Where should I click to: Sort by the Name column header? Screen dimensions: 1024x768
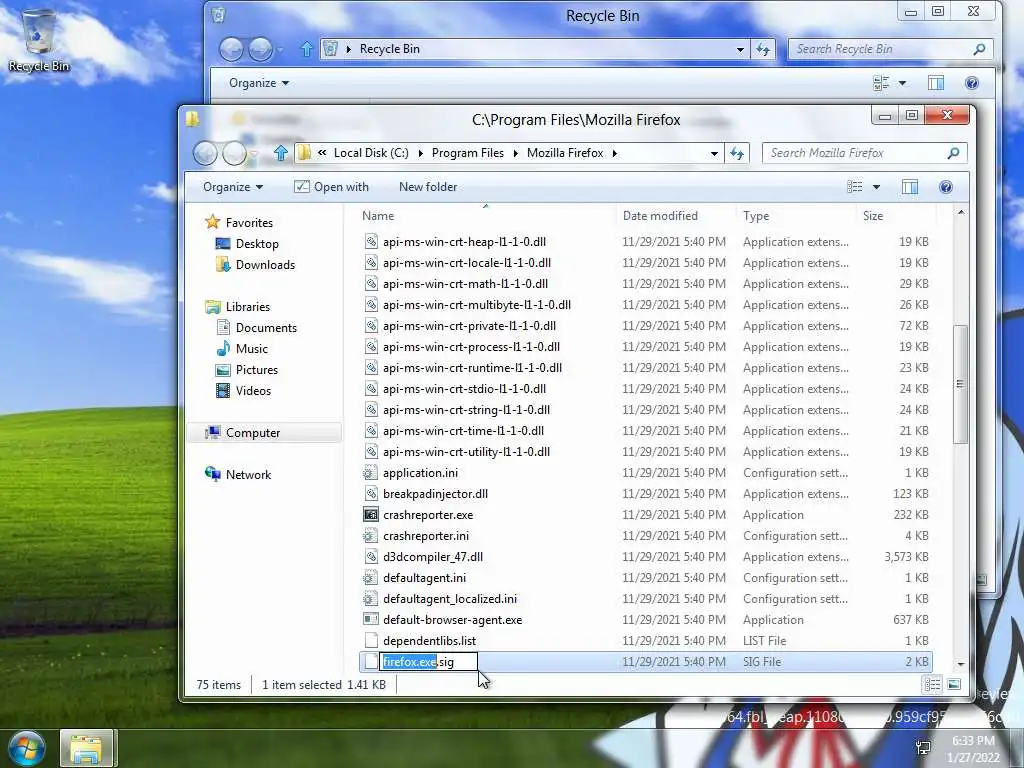pos(487,216)
